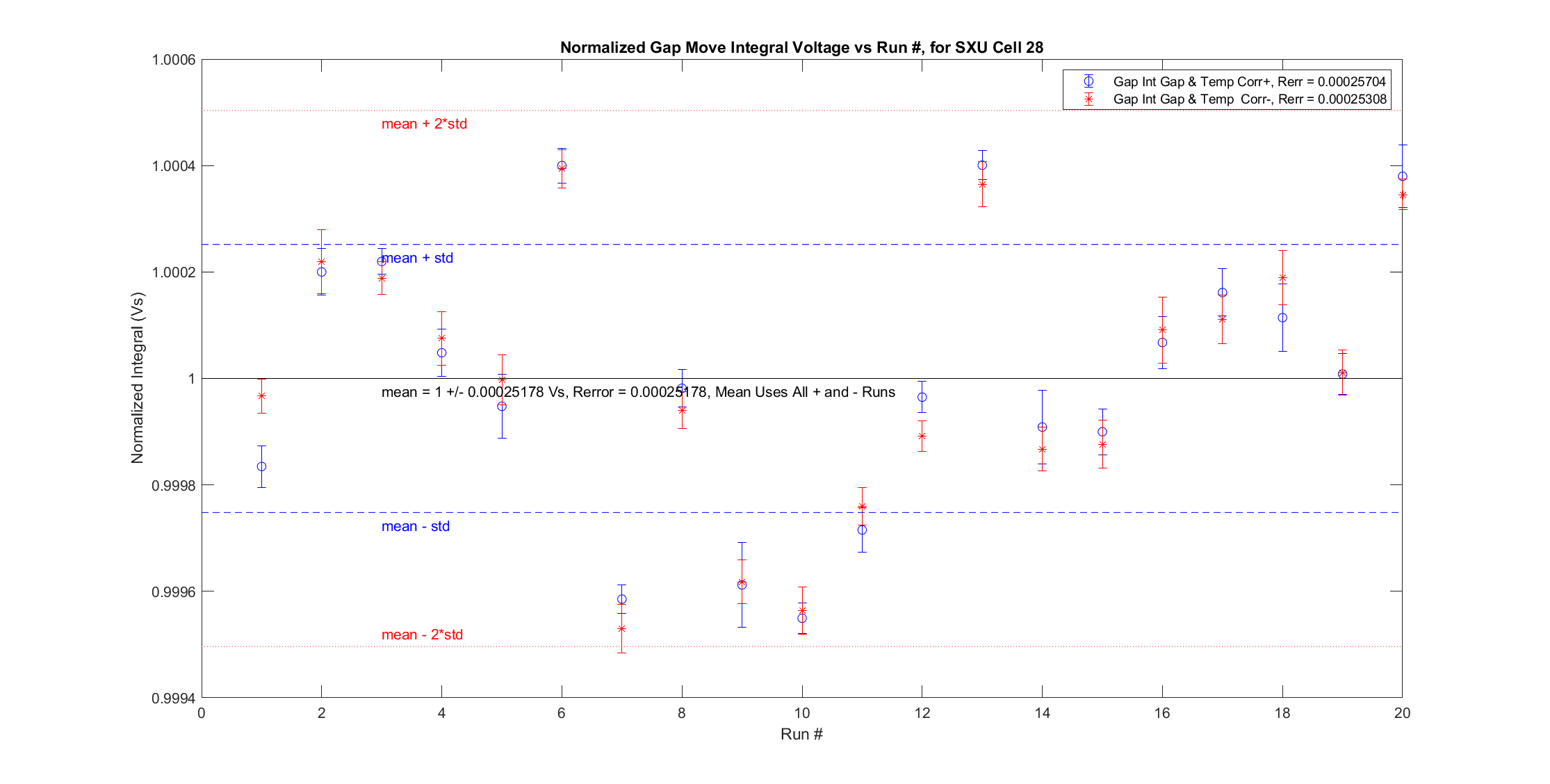Click the 'Run #' x-axis label

(801, 734)
